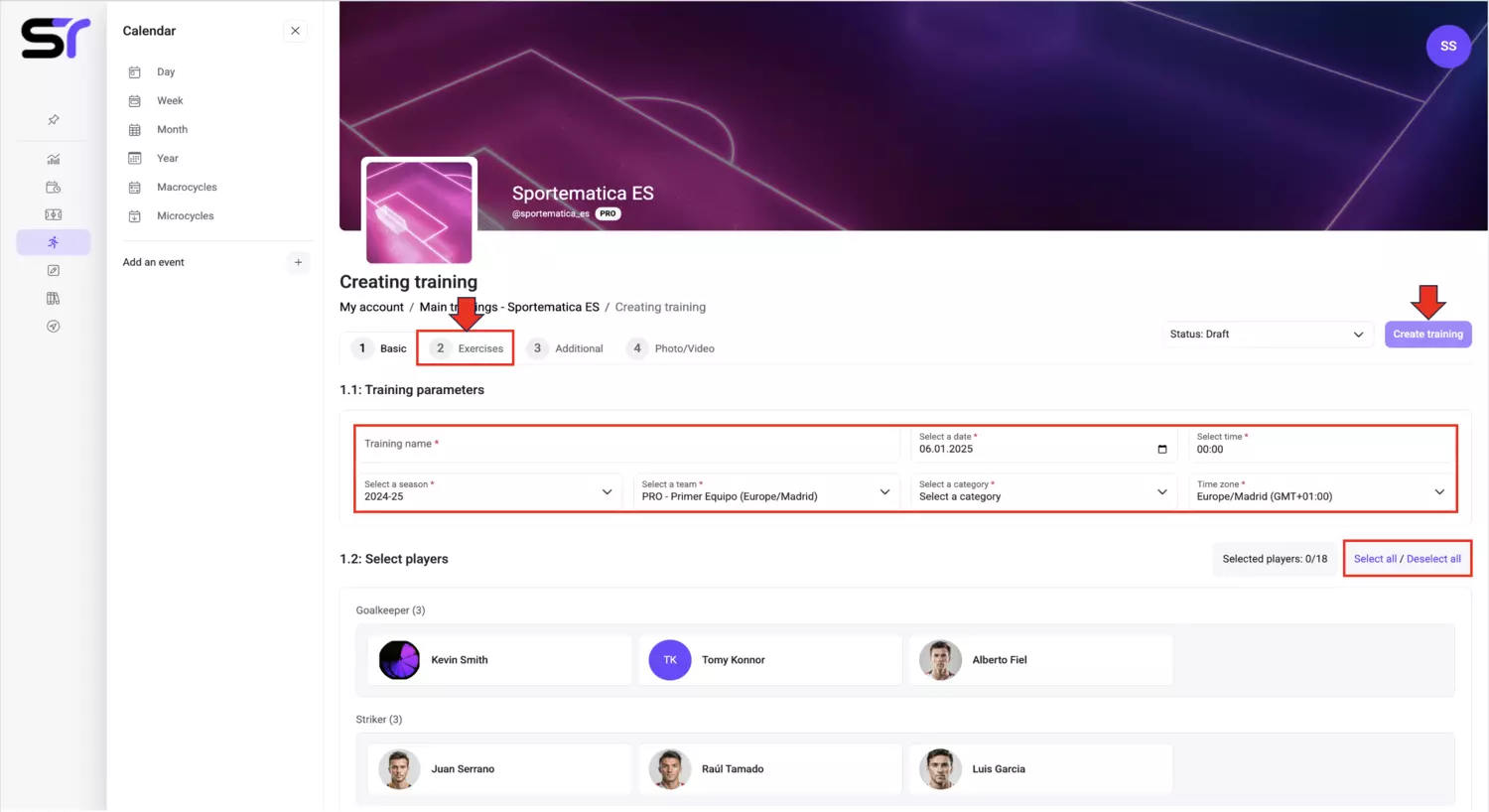Click the Goalkeeper (3) group heading
The height and width of the screenshot is (812, 1489).
(390, 610)
